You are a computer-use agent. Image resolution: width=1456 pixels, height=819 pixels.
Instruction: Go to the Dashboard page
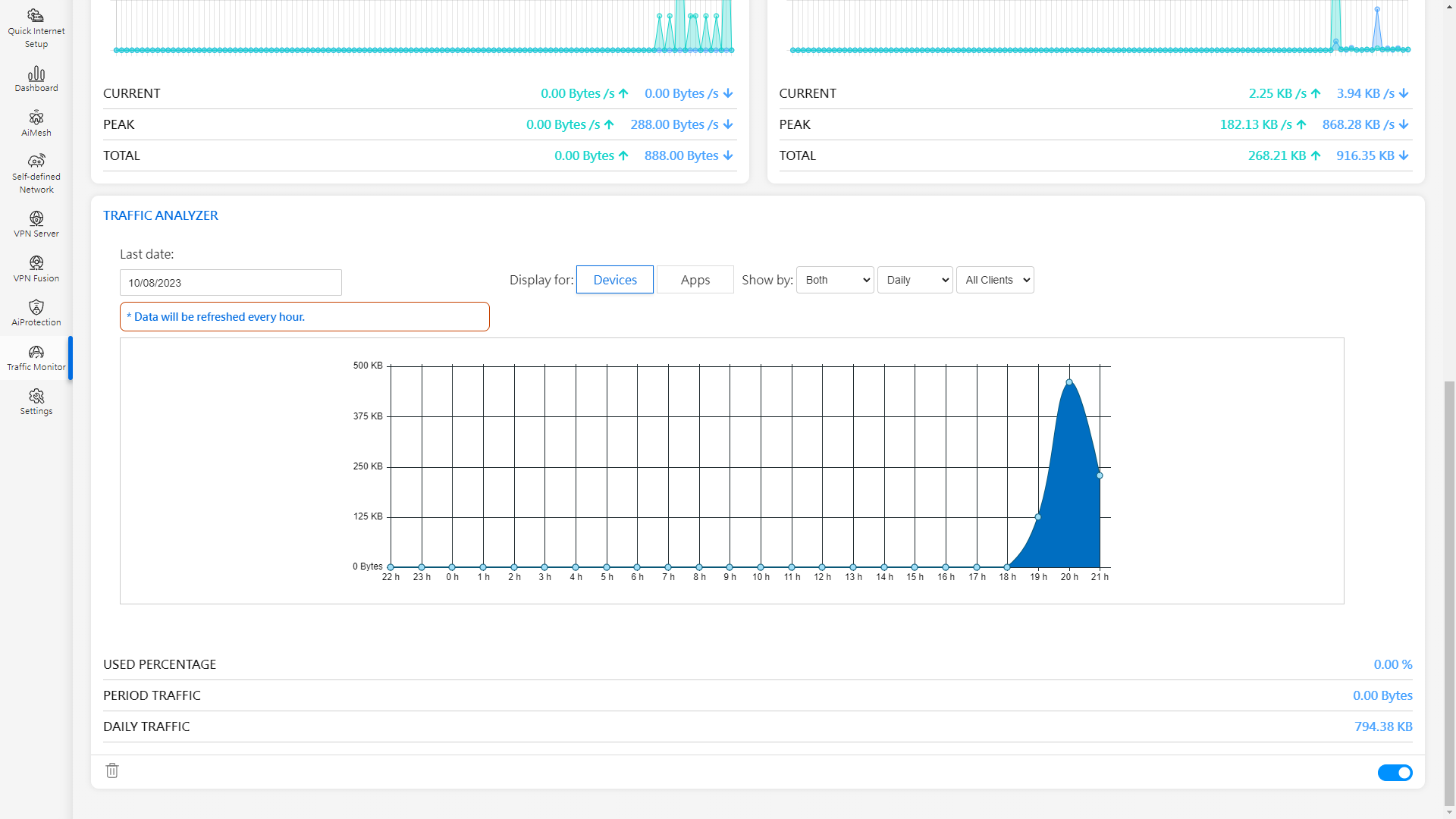36,79
